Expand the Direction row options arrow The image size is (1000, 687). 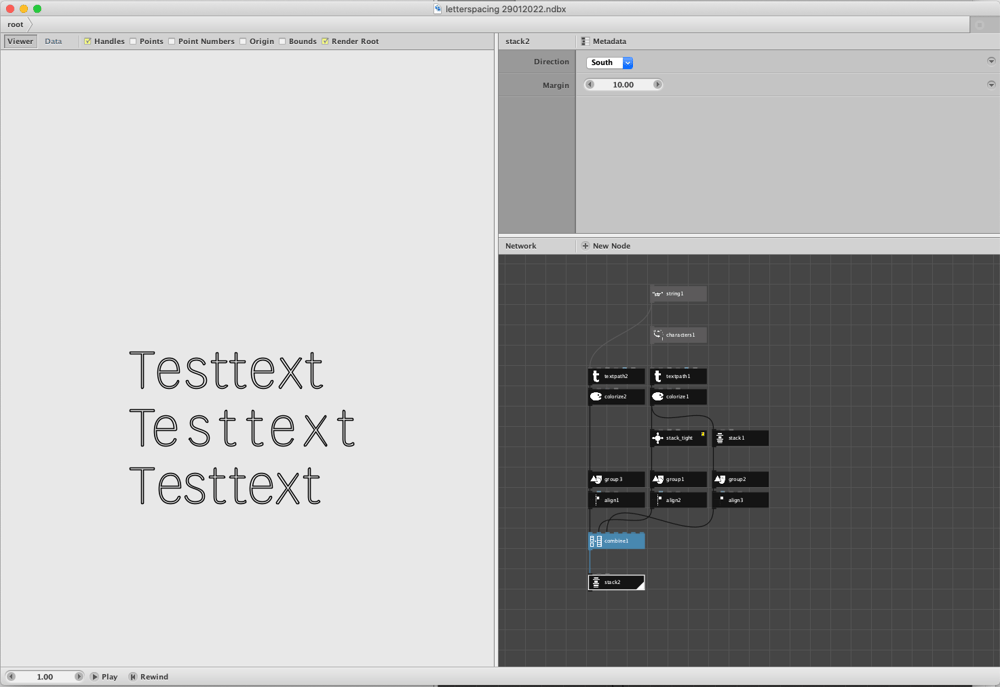point(991,61)
